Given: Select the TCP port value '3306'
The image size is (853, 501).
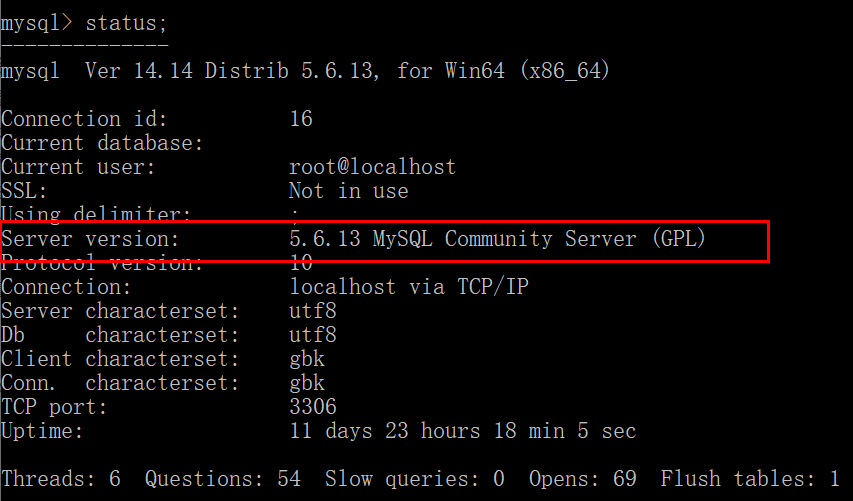Looking at the screenshot, I should point(313,406).
